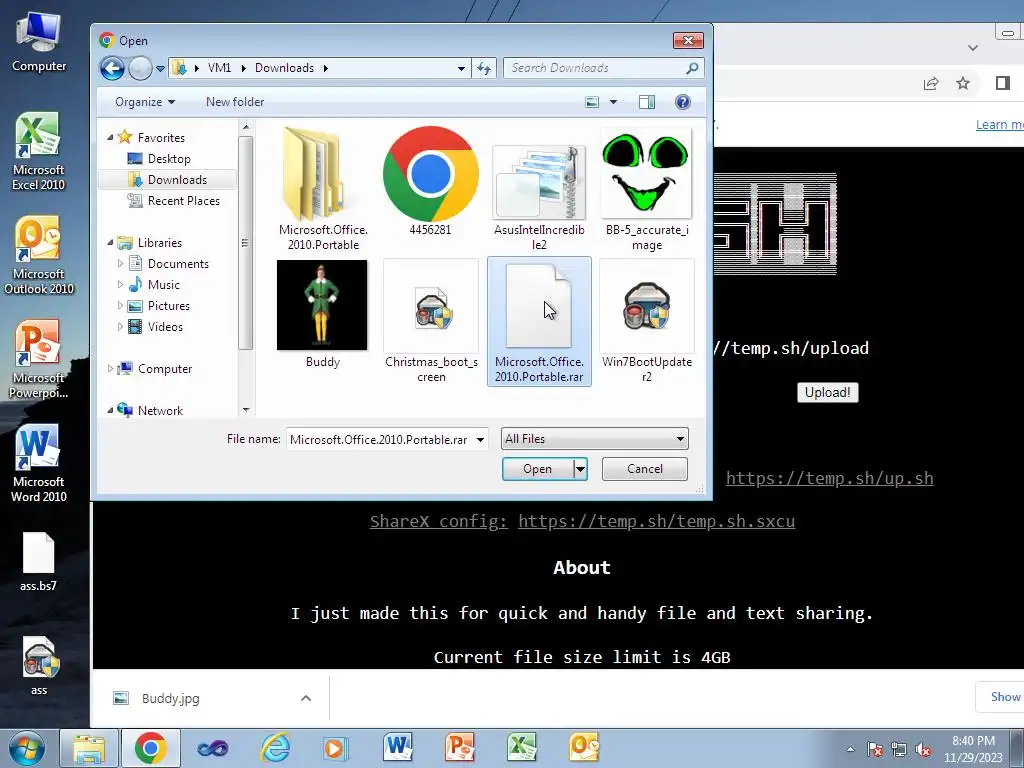Open Windows Media Player from taskbar
This screenshot has height=768, width=1024.
point(336,748)
